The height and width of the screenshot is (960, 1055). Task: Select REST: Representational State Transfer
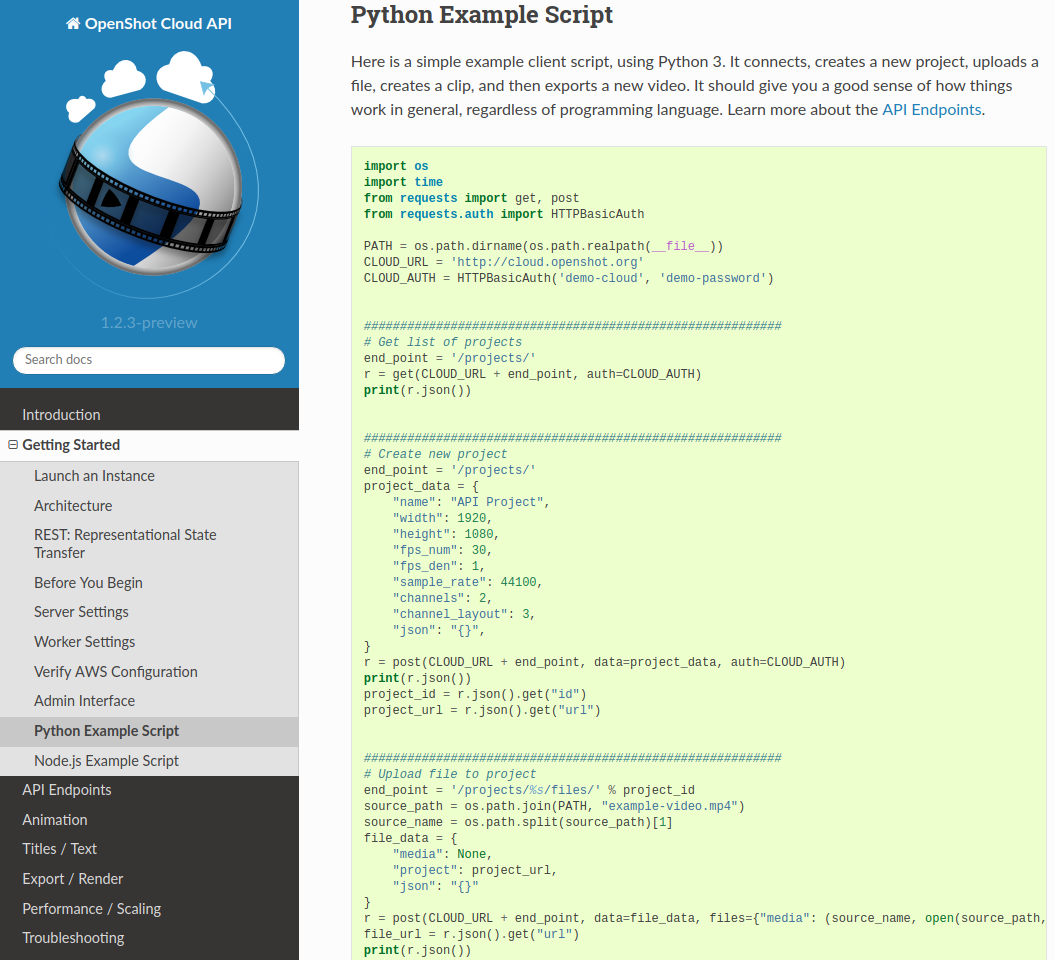[x=125, y=544]
